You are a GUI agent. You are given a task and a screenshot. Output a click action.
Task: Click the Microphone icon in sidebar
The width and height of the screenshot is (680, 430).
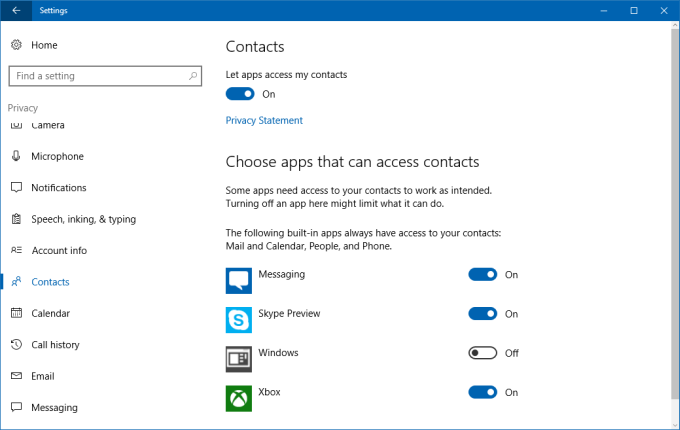pos(16,156)
